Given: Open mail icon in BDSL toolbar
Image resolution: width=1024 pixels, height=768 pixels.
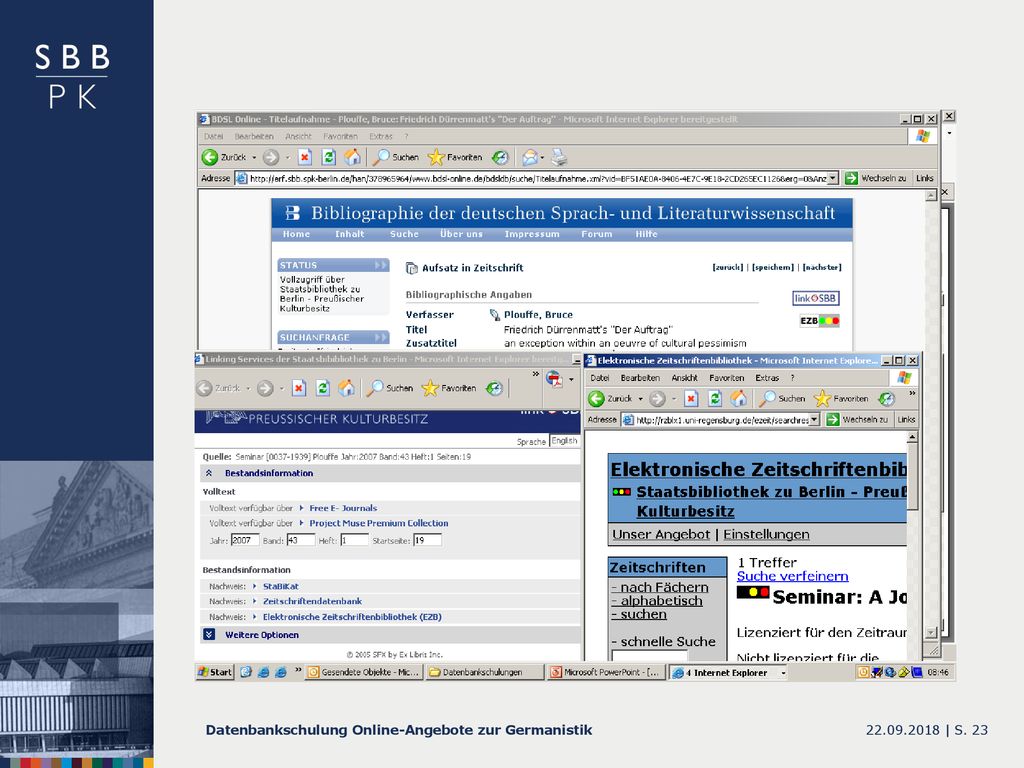Looking at the screenshot, I should click(x=530, y=157).
